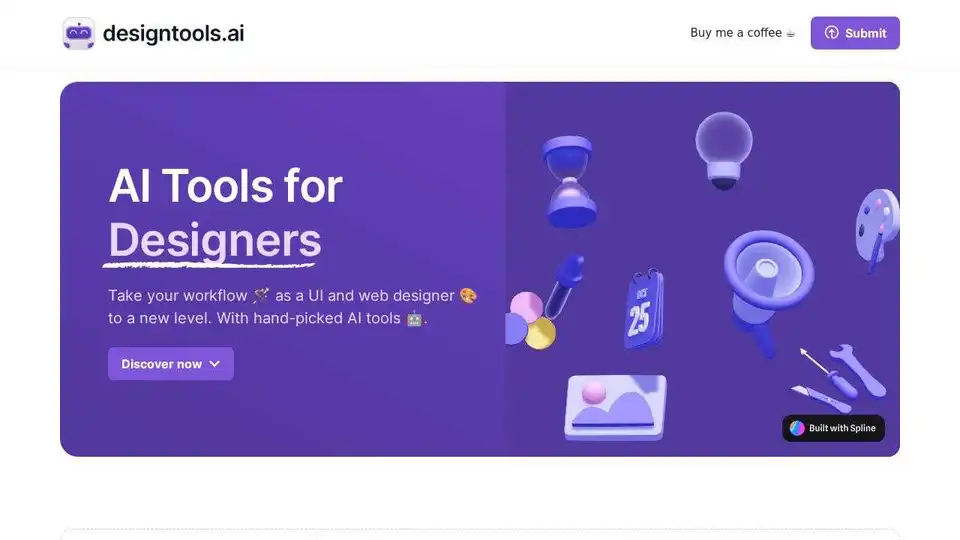Click the colorful Spline logo circle
The image size is (960, 540).
(797, 428)
